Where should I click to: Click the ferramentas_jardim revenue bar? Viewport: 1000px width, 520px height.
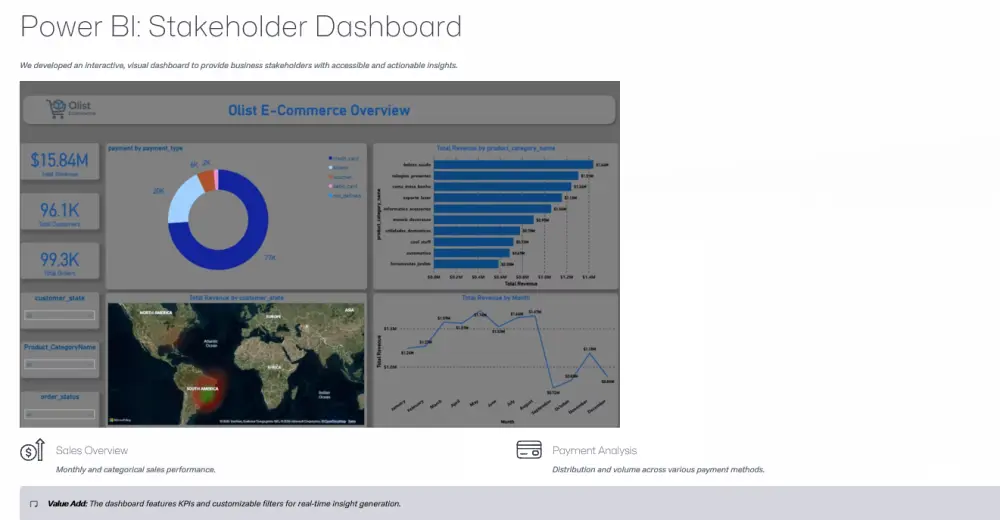tap(466, 264)
